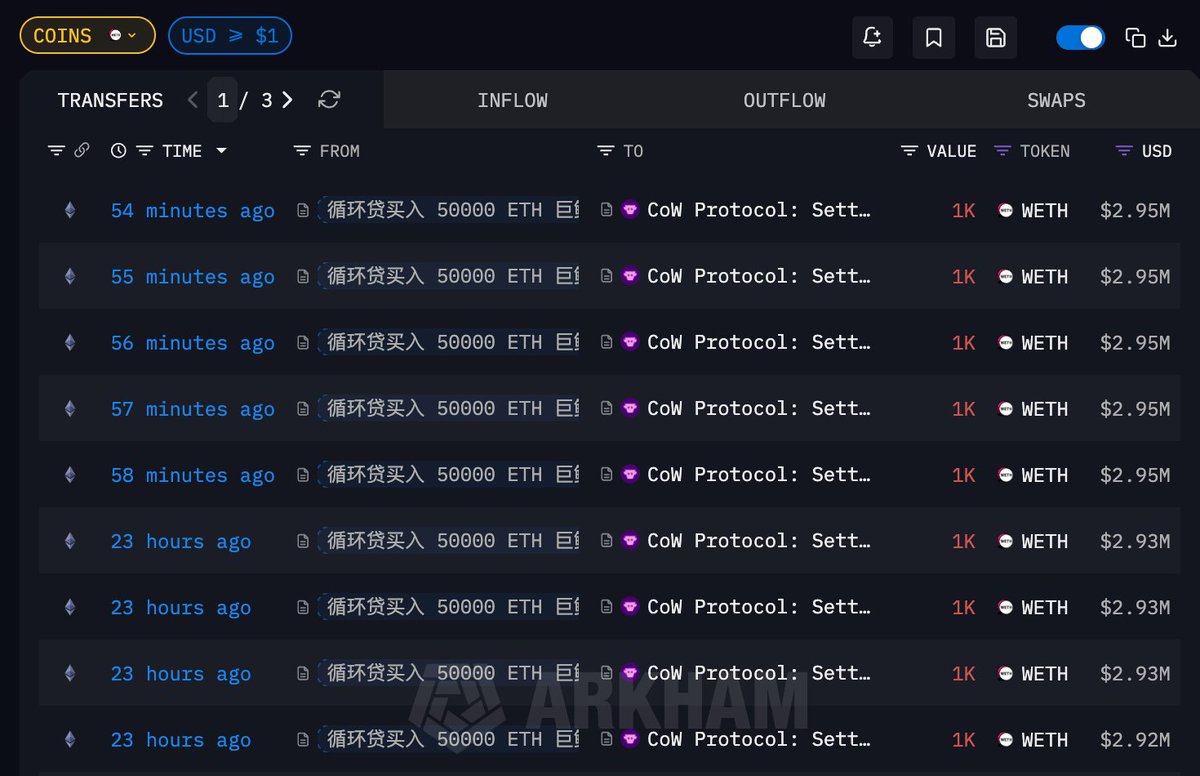Expand the TIME sort arrow
The width and height of the screenshot is (1200, 776).
point(221,151)
